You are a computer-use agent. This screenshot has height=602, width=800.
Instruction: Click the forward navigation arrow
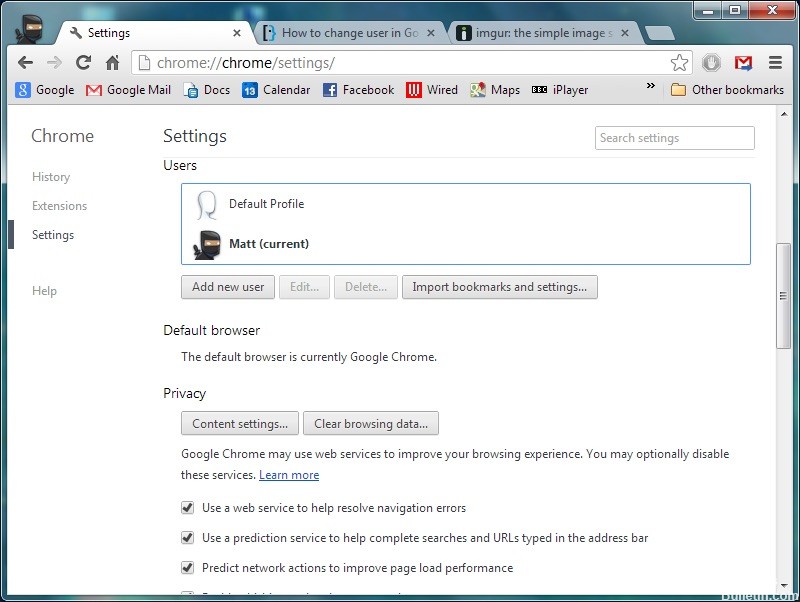tap(54, 63)
